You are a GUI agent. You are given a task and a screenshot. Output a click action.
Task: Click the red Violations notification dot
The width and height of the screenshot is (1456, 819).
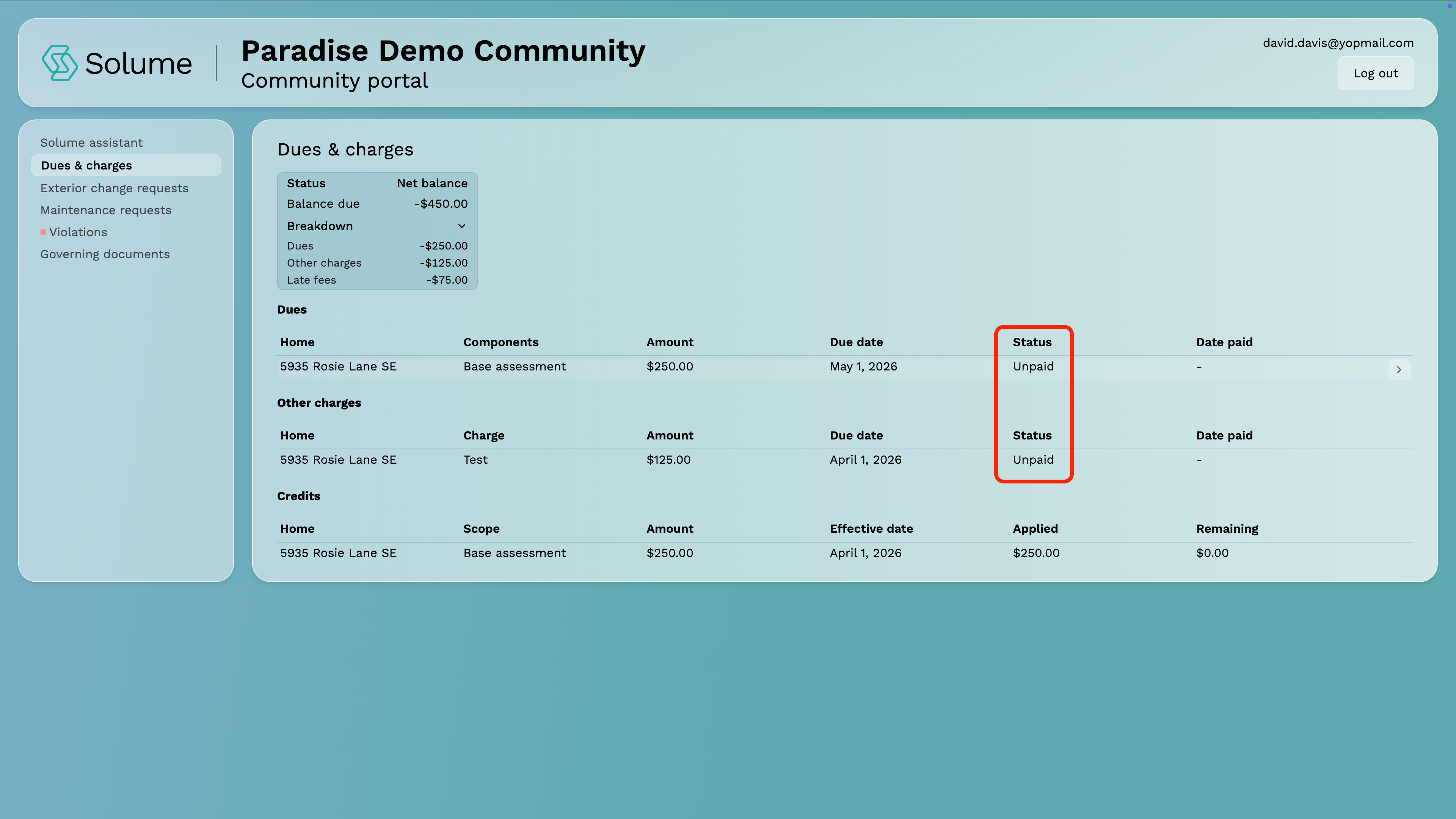point(43,232)
